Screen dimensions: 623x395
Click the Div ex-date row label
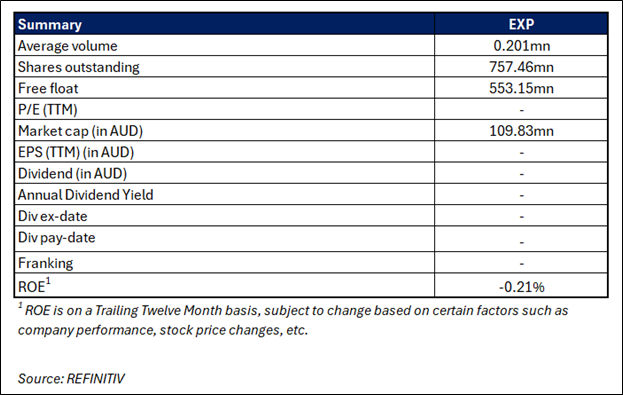click(x=52, y=216)
